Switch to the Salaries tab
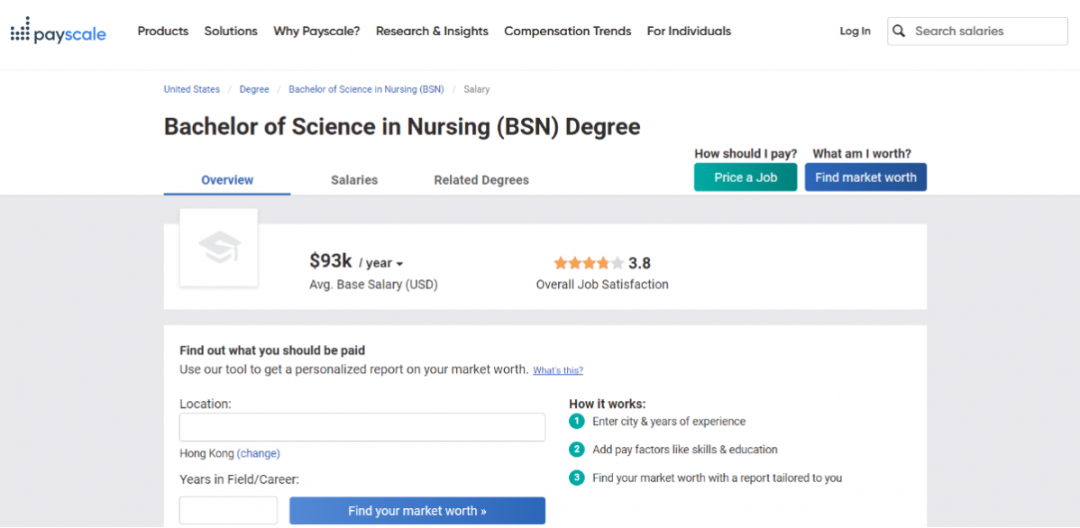Image resolution: width=1080 pixels, height=528 pixels. coord(354,180)
